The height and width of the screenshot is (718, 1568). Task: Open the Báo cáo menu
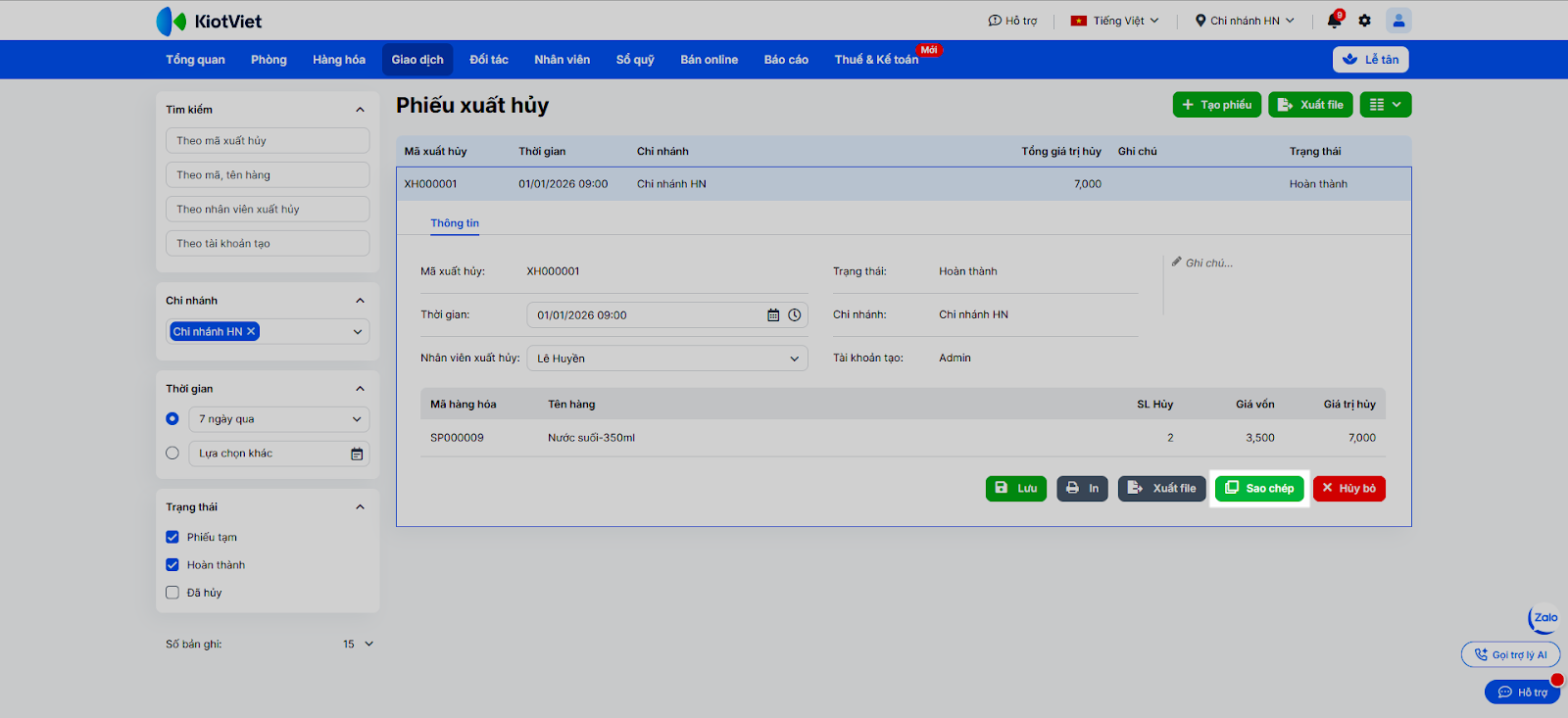[786, 60]
